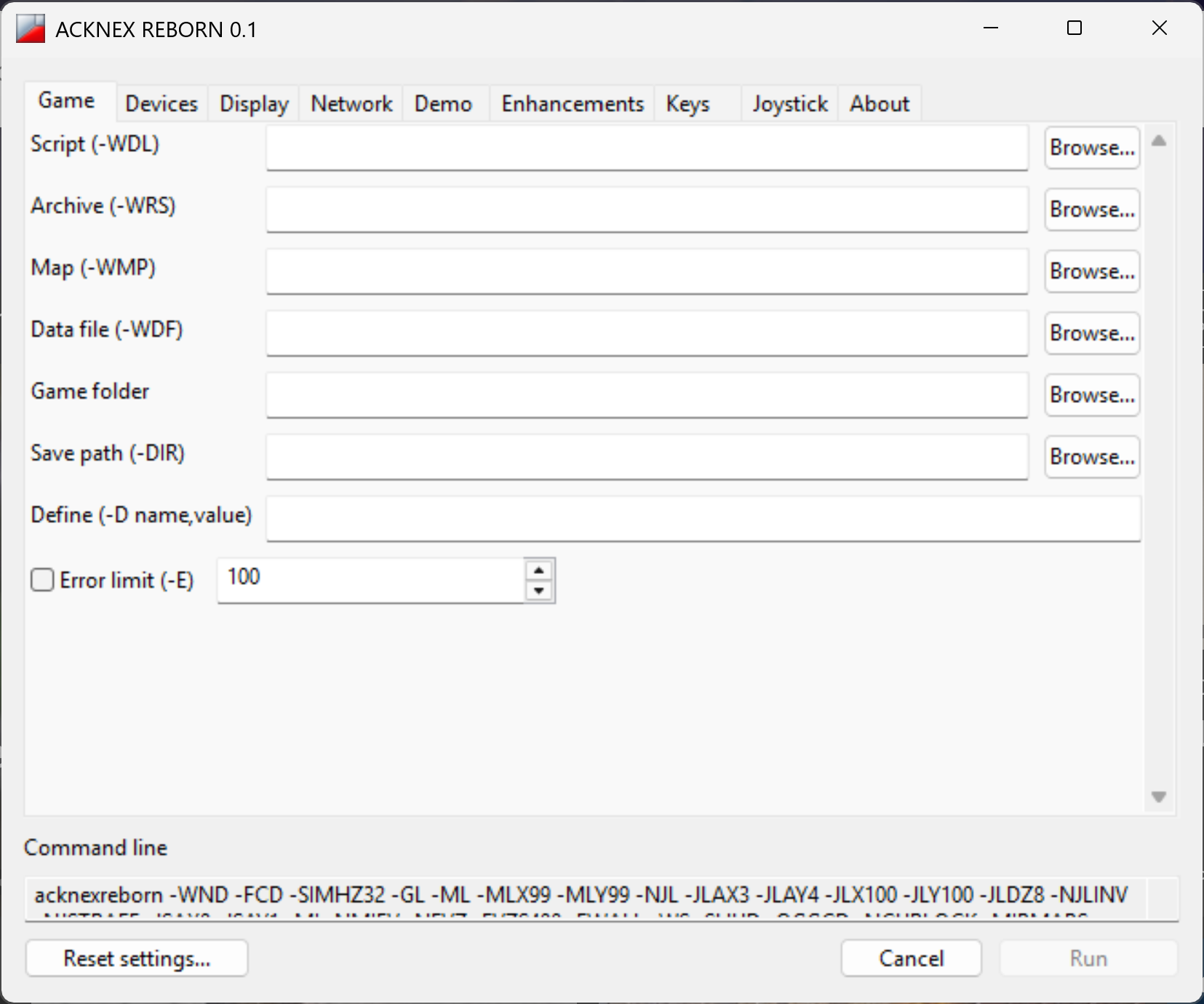Browse for the Game folder
Viewport: 1204px width, 1004px height.
click(1092, 395)
